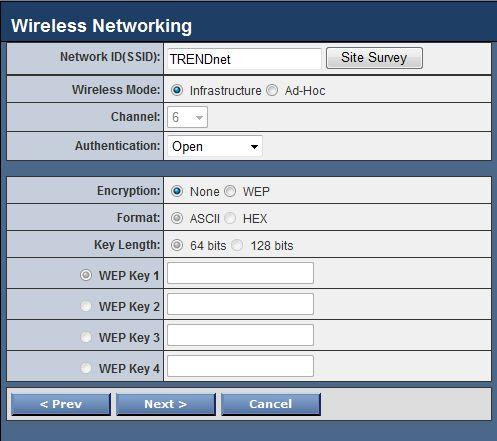This screenshot has width=497, height=441.
Task: Select 64 bits key length
Action: coord(177,245)
